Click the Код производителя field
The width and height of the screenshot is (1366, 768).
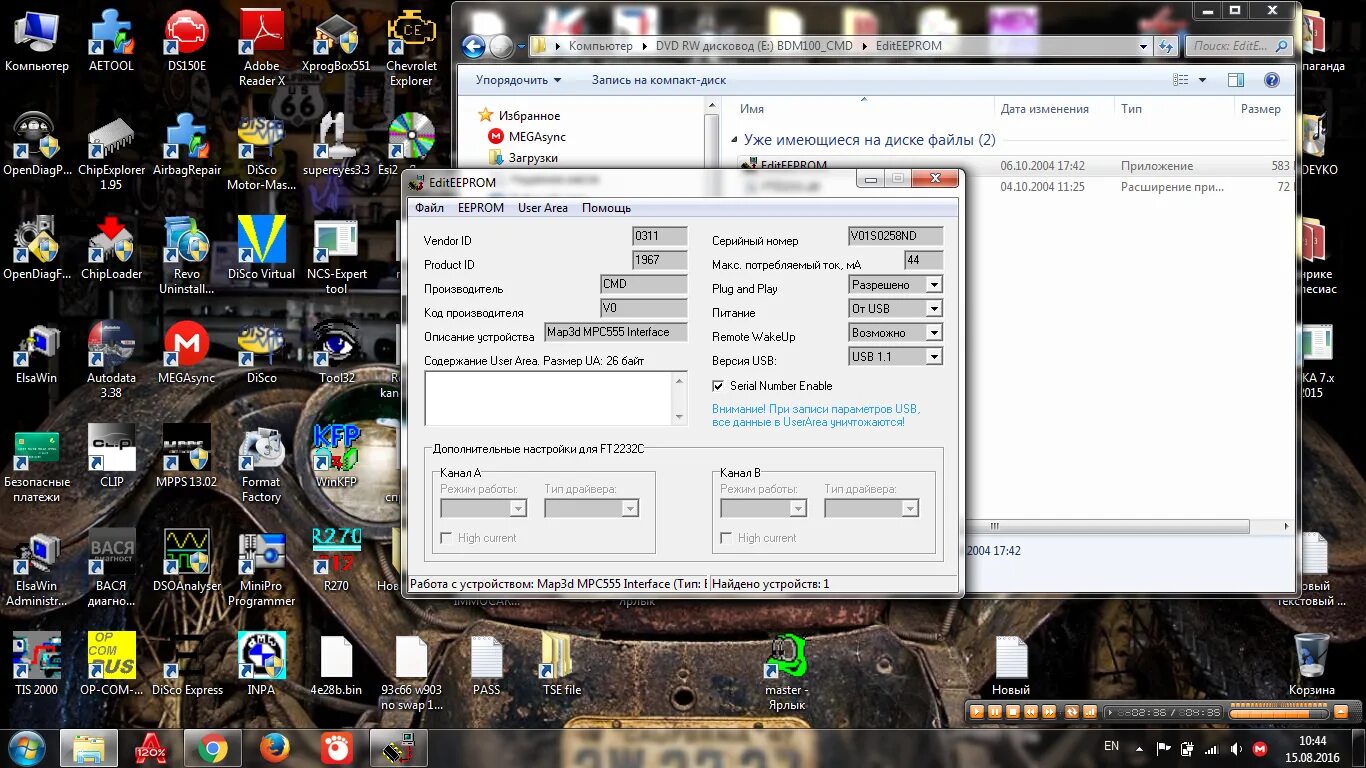(644, 309)
